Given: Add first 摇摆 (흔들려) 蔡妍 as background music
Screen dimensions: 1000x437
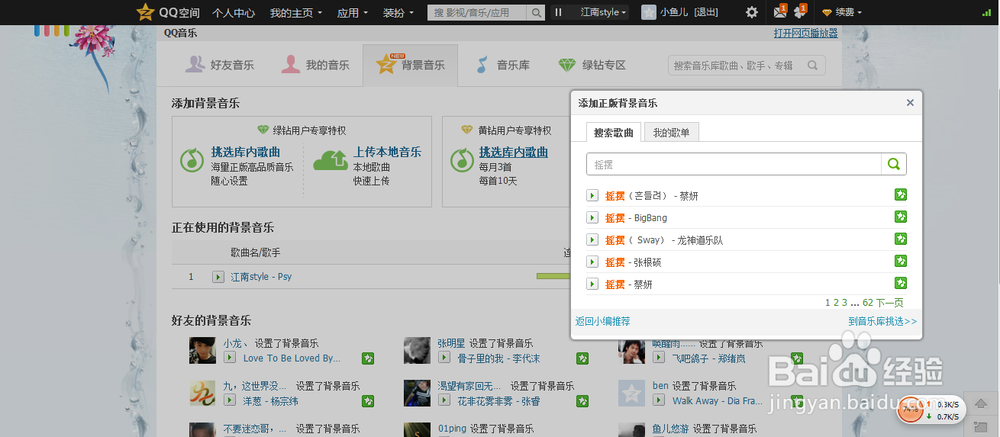Looking at the screenshot, I should [x=901, y=195].
